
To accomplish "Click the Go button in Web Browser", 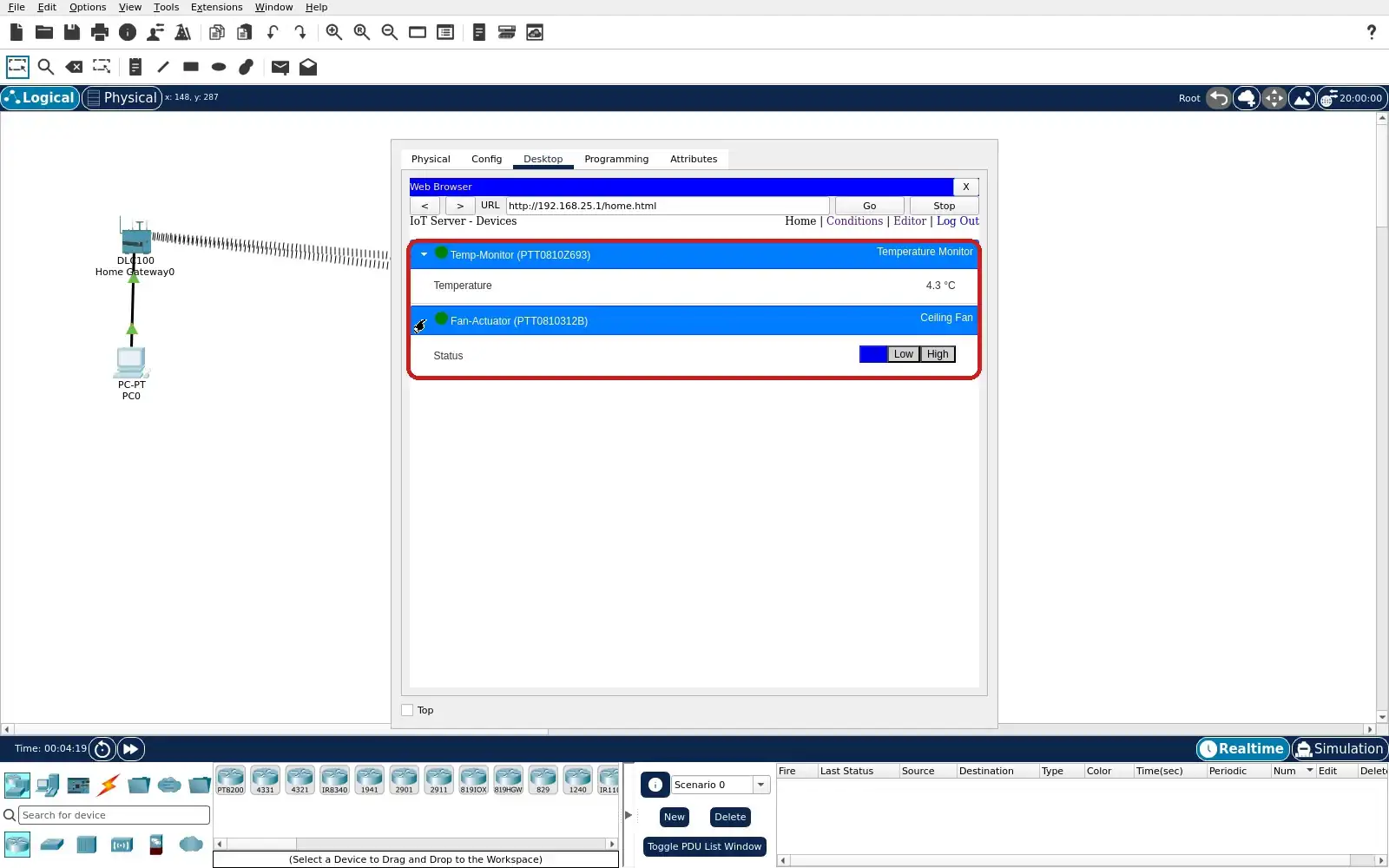I will coord(869,206).
